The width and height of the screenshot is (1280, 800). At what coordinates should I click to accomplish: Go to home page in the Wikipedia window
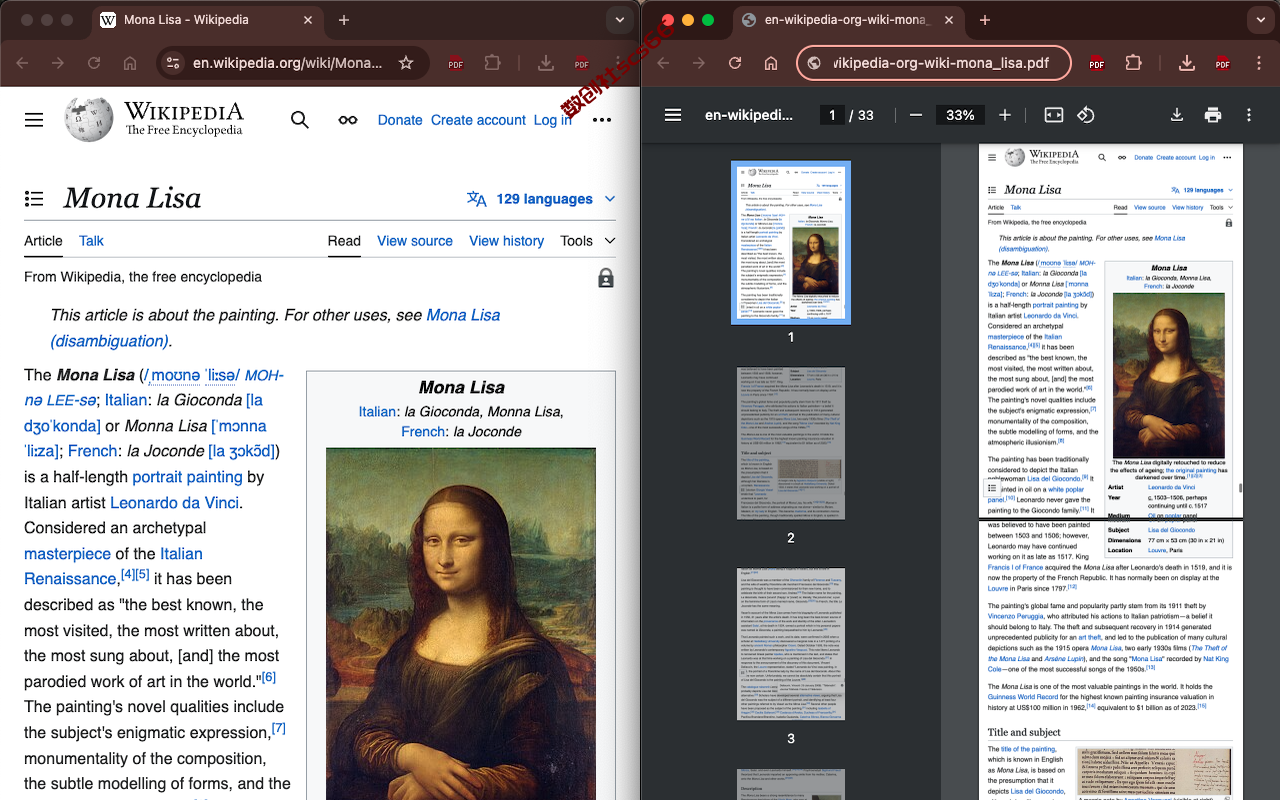130,63
